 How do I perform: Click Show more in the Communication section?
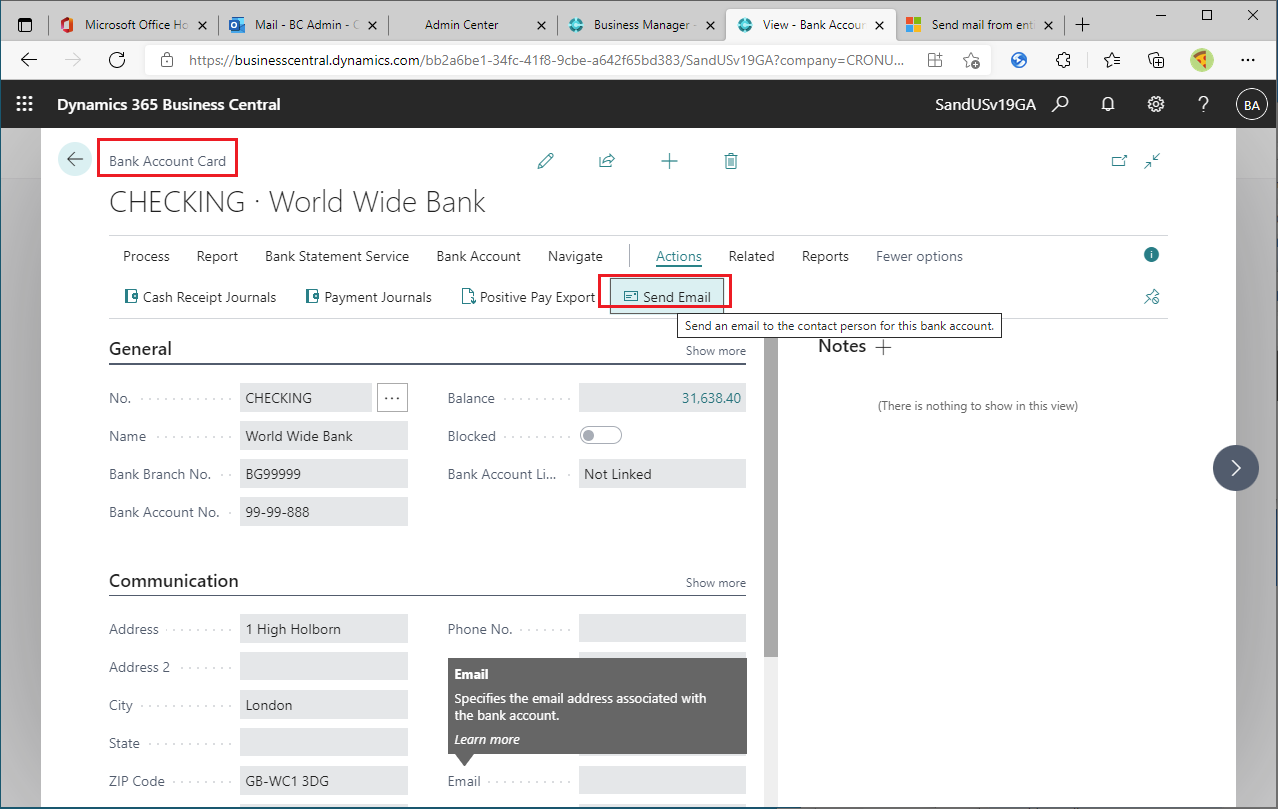[715, 582]
